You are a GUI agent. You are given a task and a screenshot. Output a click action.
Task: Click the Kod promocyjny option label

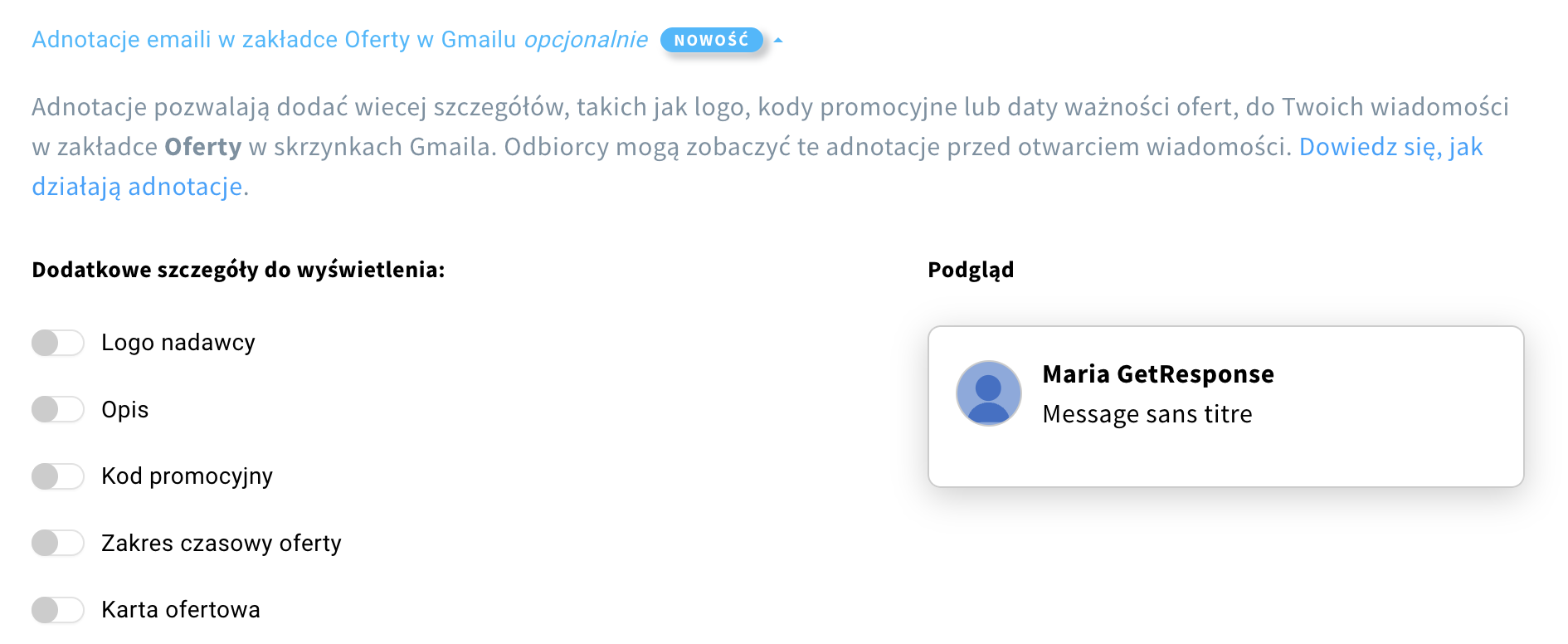(187, 476)
